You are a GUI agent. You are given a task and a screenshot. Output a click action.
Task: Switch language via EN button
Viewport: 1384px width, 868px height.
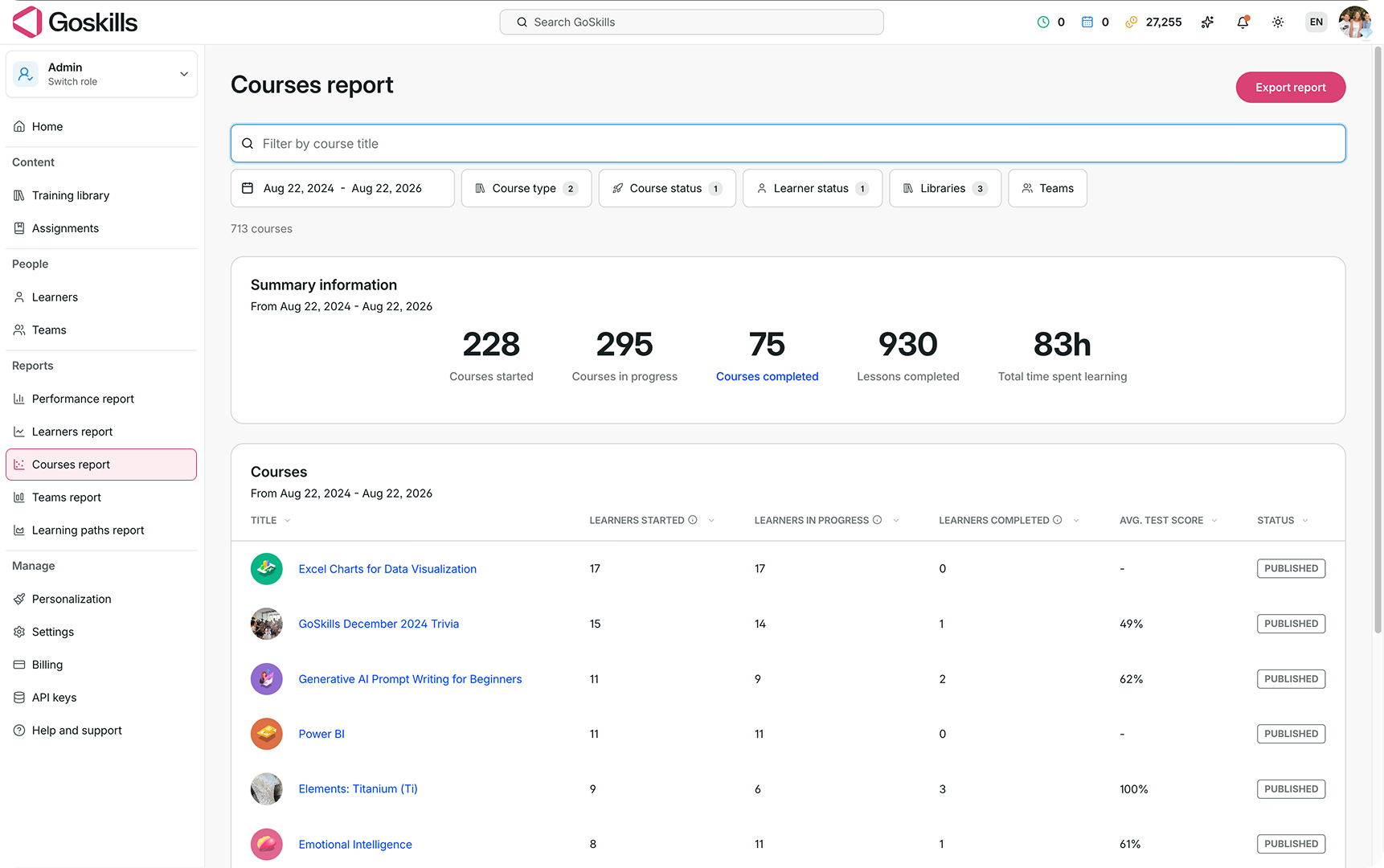pos(1316,23)
